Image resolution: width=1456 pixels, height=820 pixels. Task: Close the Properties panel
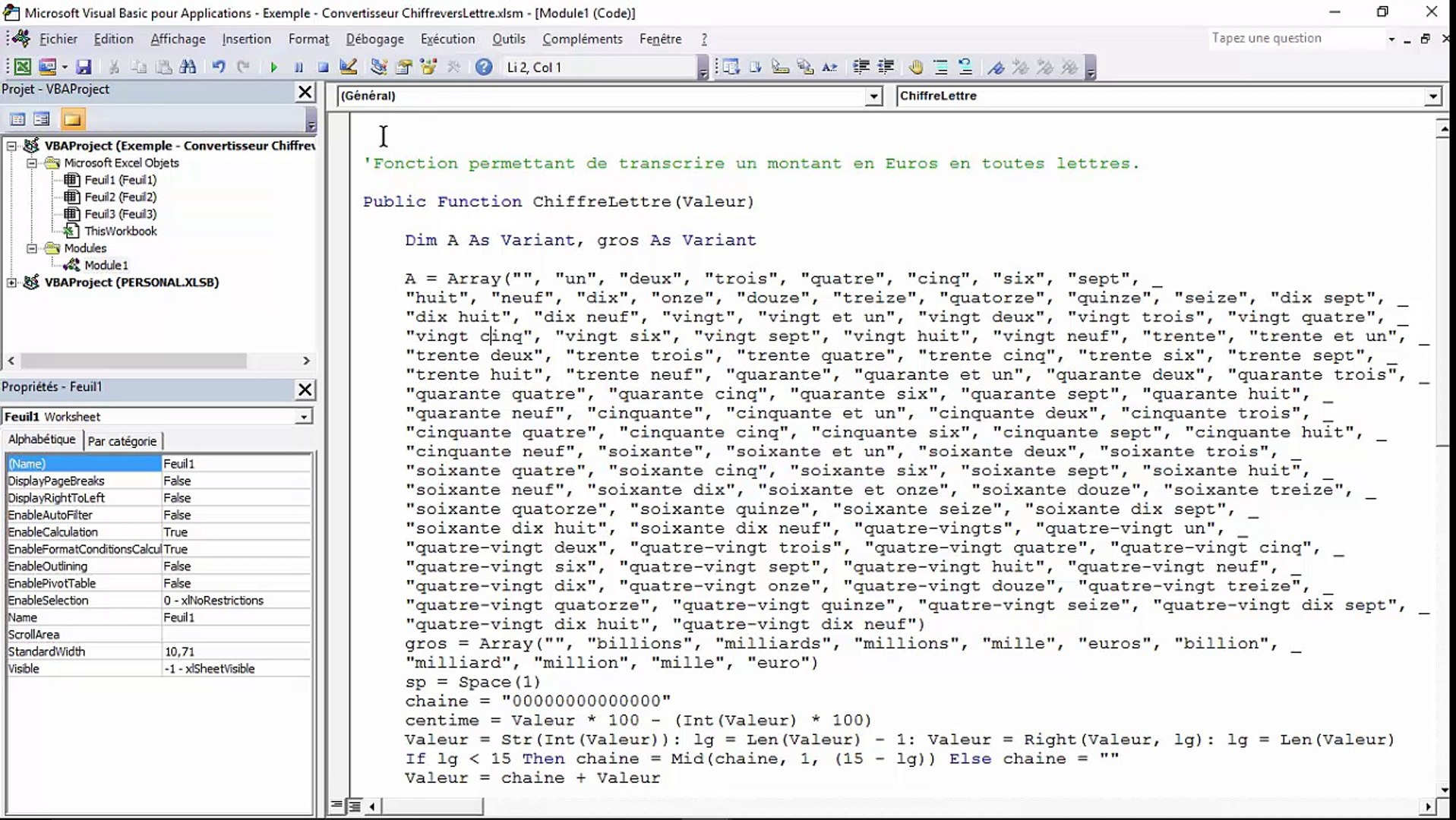click(x=305, y=389)
